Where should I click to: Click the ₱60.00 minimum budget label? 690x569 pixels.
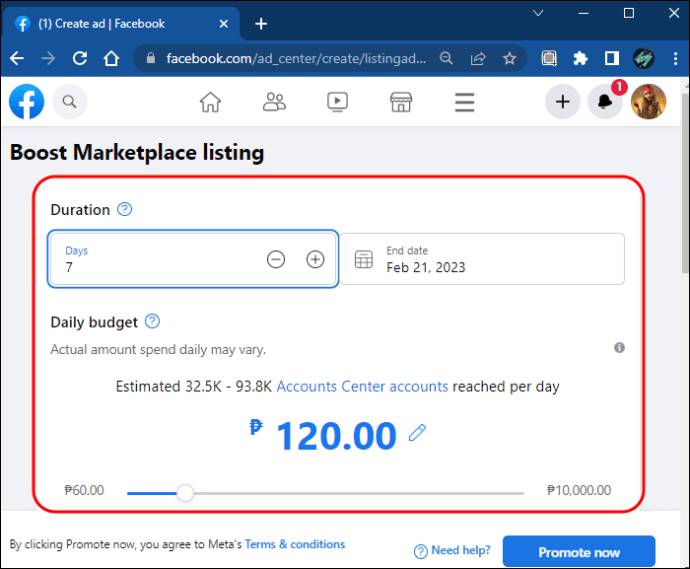pyautogui.click(x=84, y=490)
